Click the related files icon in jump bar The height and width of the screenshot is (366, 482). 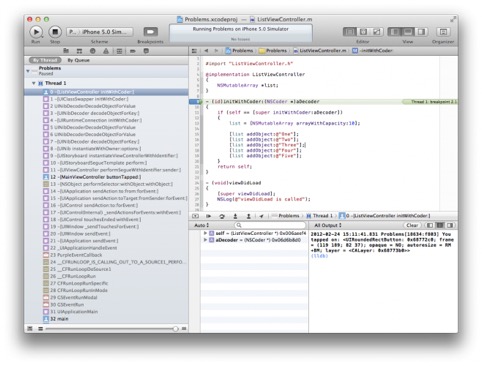coord(194,51)
